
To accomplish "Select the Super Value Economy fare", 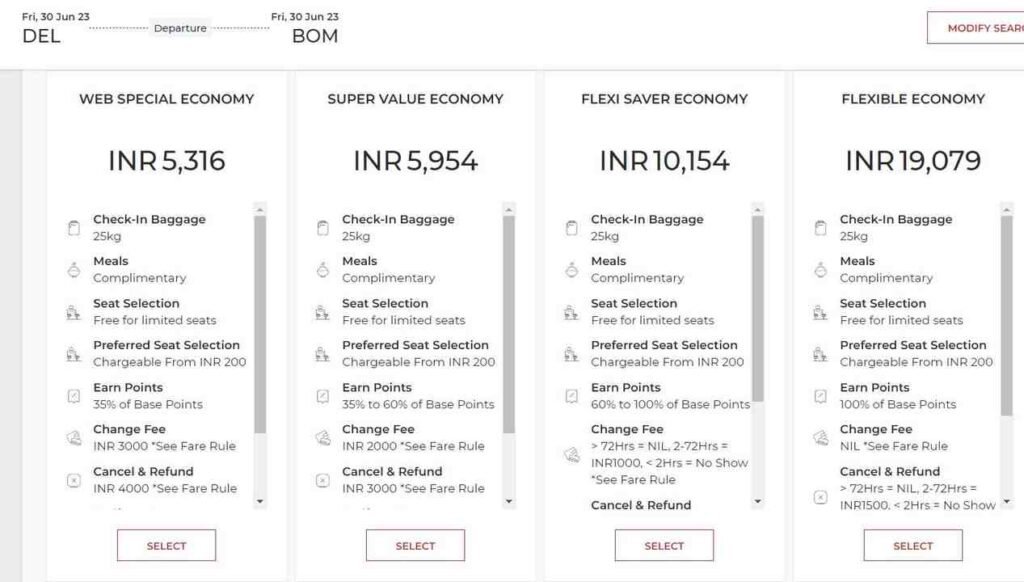I will coord(414,545).
